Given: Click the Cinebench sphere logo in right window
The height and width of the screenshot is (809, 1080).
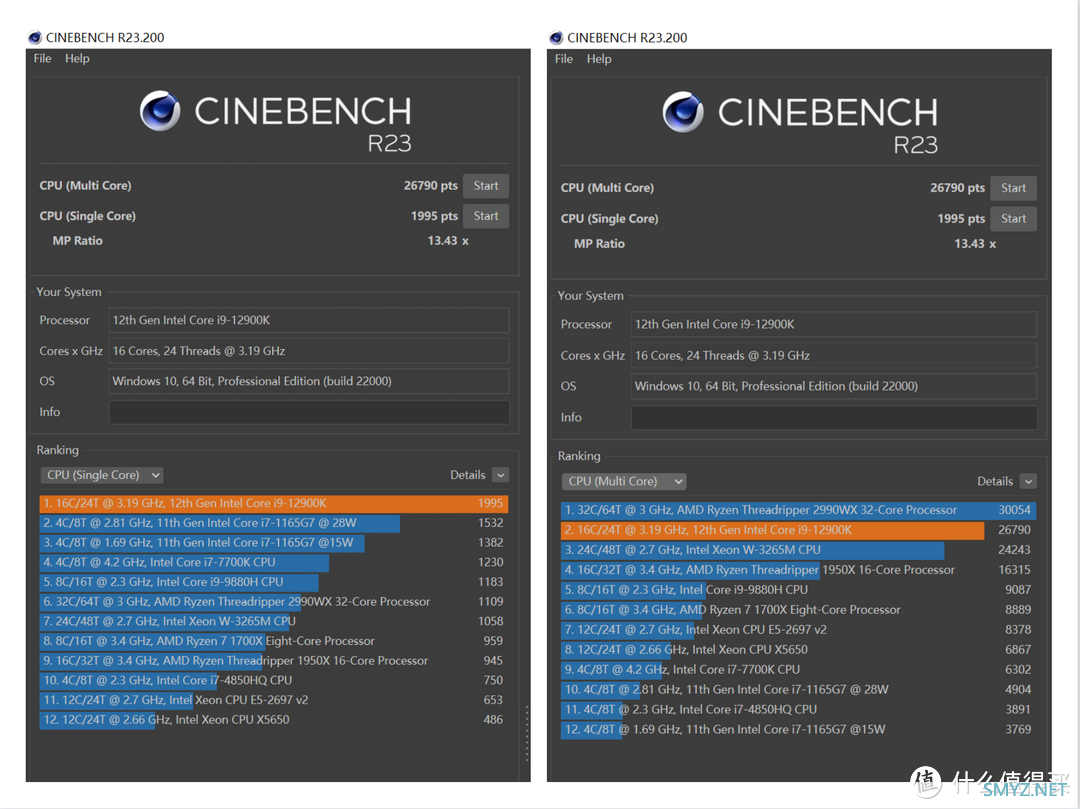Looking at the screenshot, I should [x=683, y=112].
